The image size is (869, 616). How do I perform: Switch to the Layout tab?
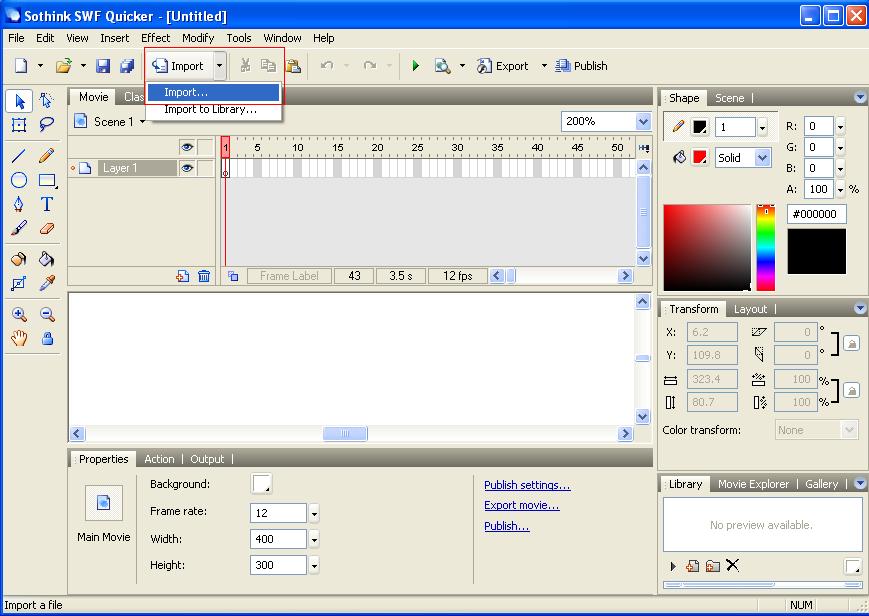point(750,309)
